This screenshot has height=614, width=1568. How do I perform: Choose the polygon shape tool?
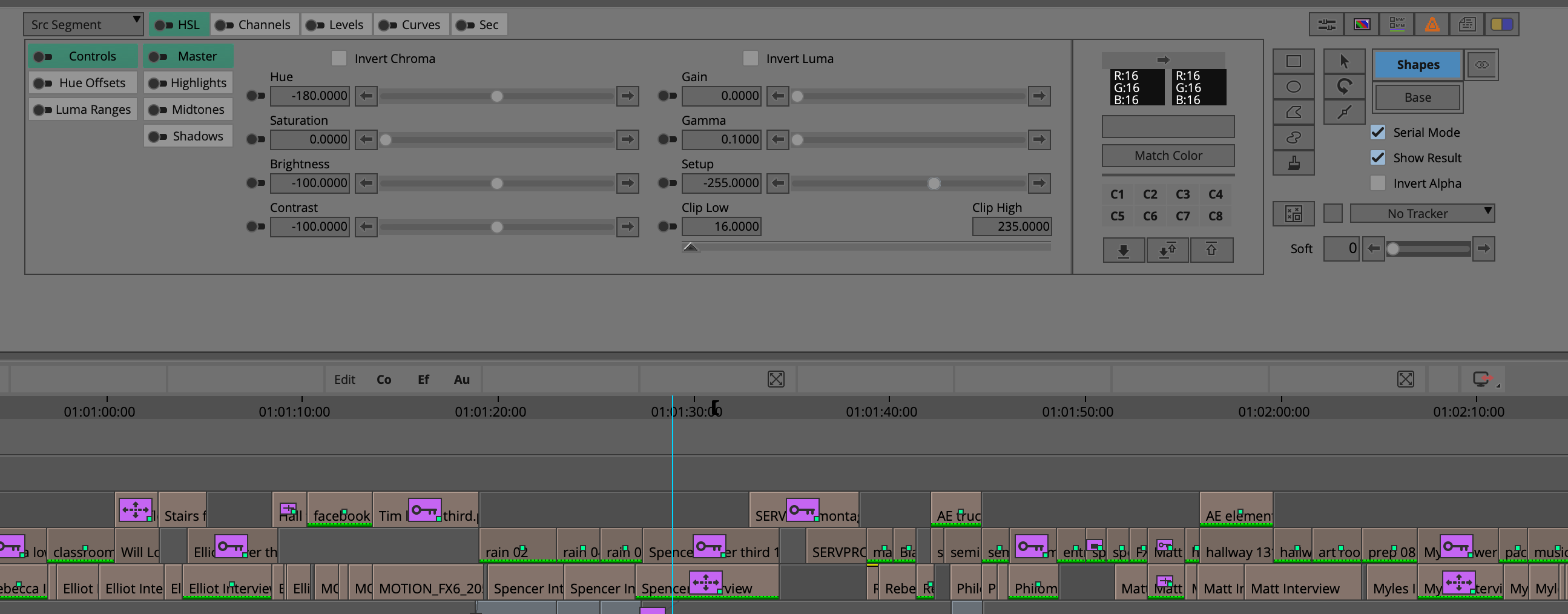pyautogui.click(x=1293, y=113)
